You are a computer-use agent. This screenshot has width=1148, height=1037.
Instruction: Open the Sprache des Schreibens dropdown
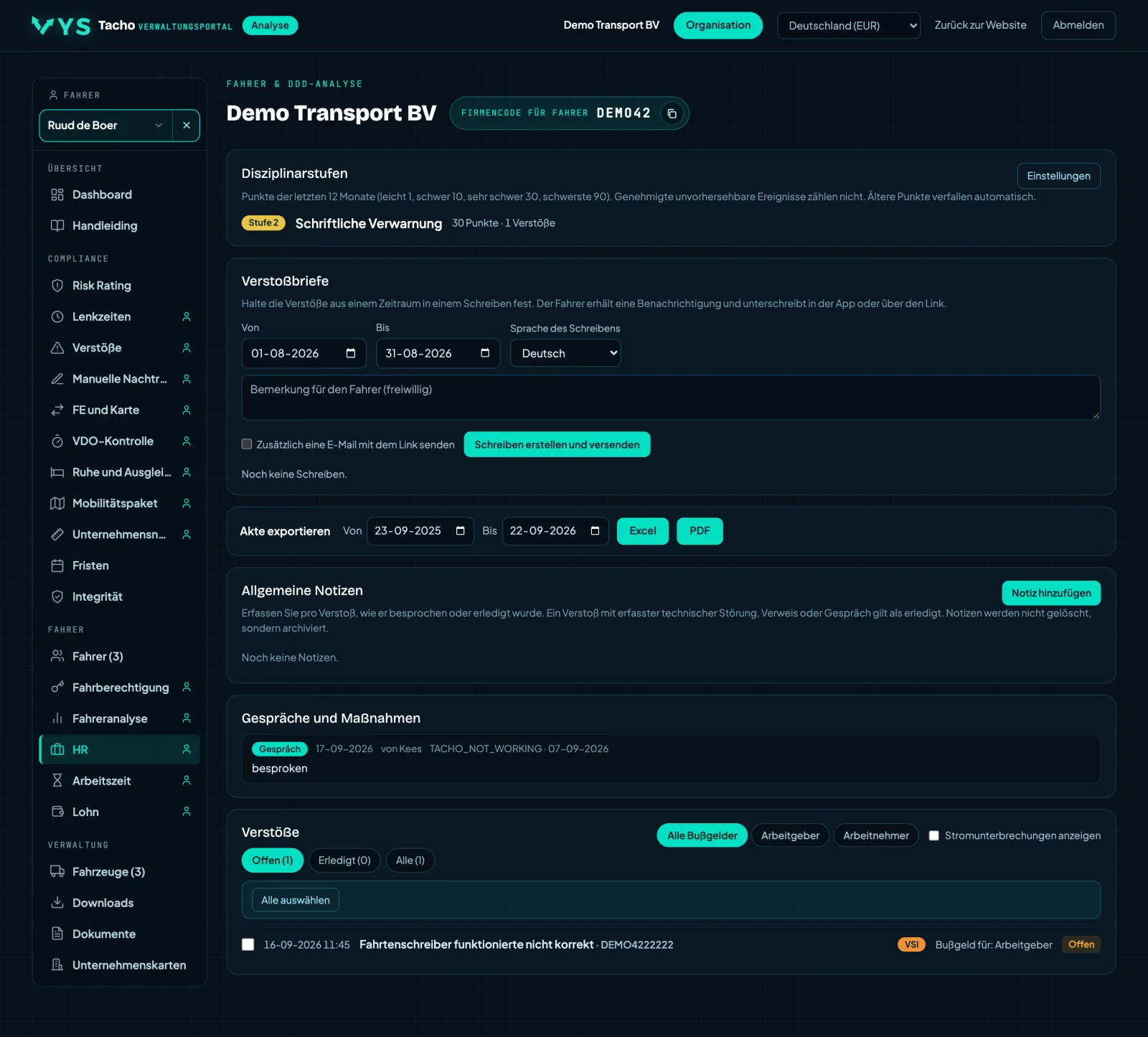(x=565, y=353)
